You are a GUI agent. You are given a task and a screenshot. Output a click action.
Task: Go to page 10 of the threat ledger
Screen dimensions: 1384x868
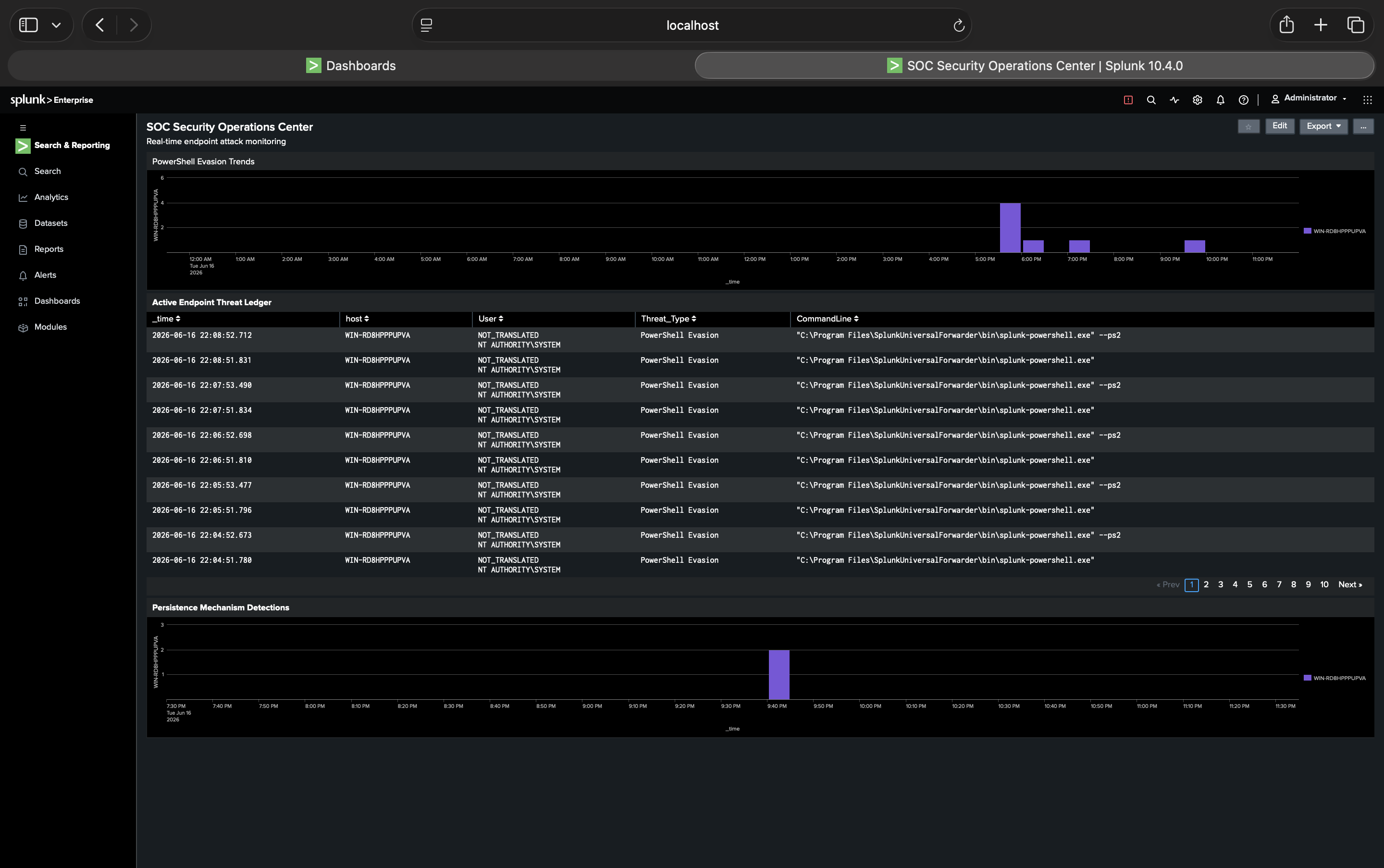coord(1324,584)
